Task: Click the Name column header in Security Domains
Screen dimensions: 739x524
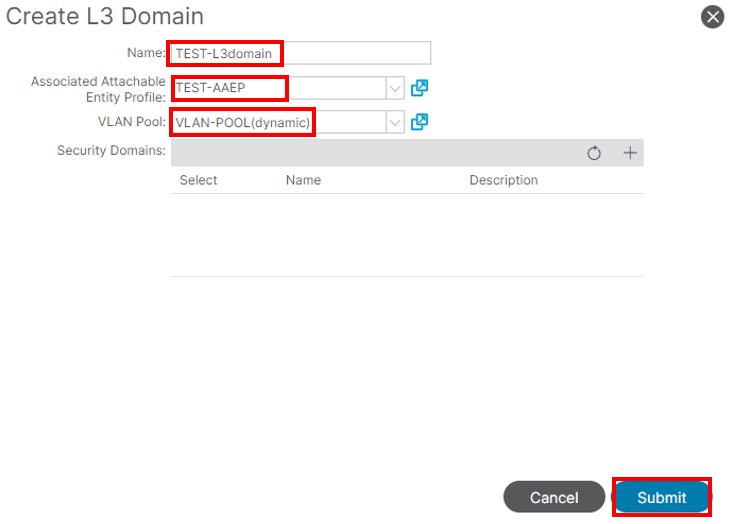Action: coord(303,180)
